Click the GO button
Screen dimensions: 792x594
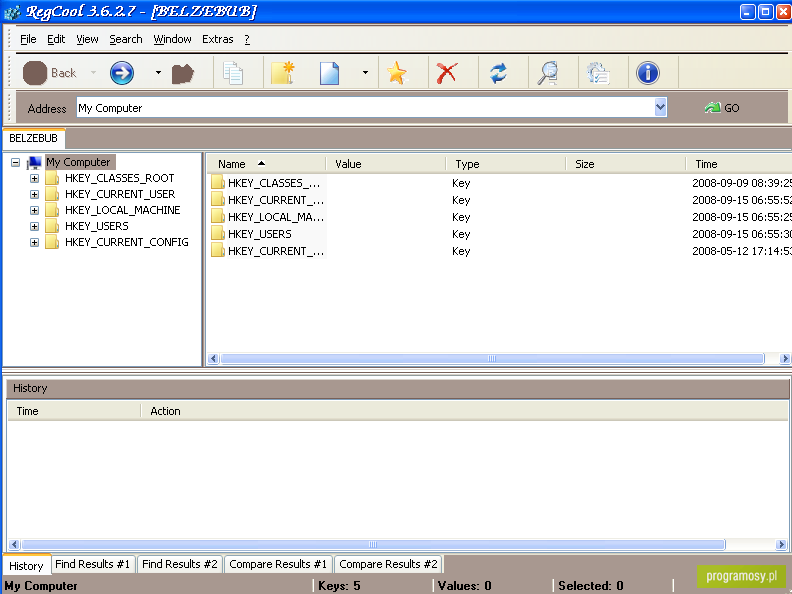[722, 108]
